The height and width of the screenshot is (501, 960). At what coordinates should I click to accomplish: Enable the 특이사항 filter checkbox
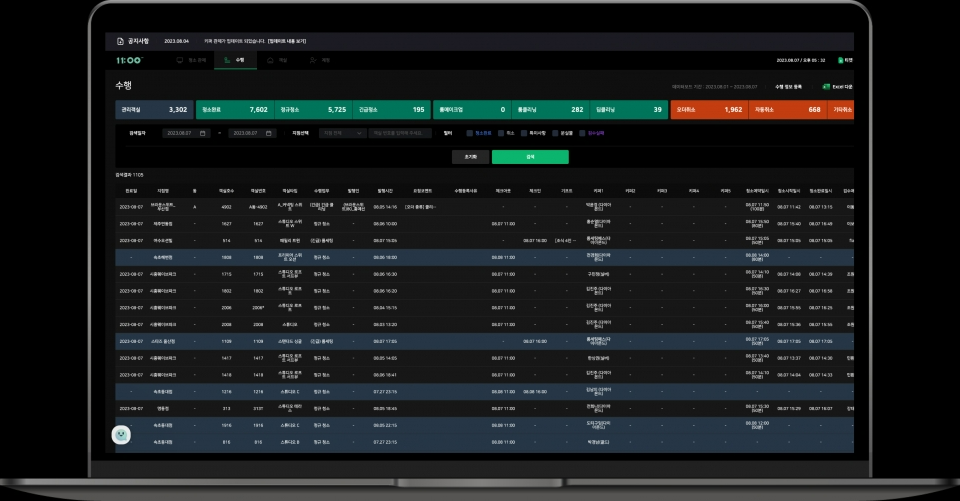click(x=530, y=133)
